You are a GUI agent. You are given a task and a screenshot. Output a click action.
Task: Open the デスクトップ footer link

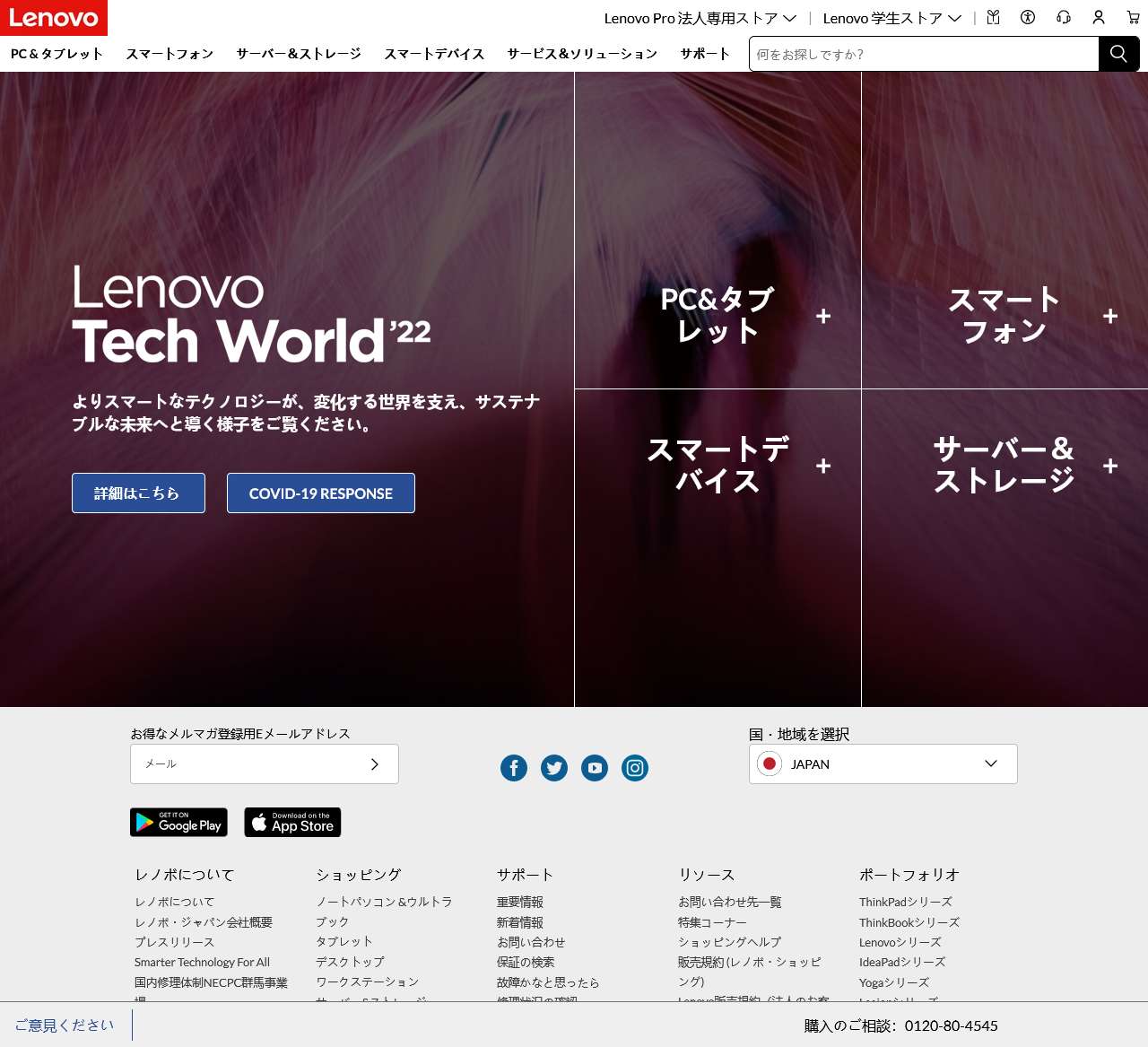350,962
